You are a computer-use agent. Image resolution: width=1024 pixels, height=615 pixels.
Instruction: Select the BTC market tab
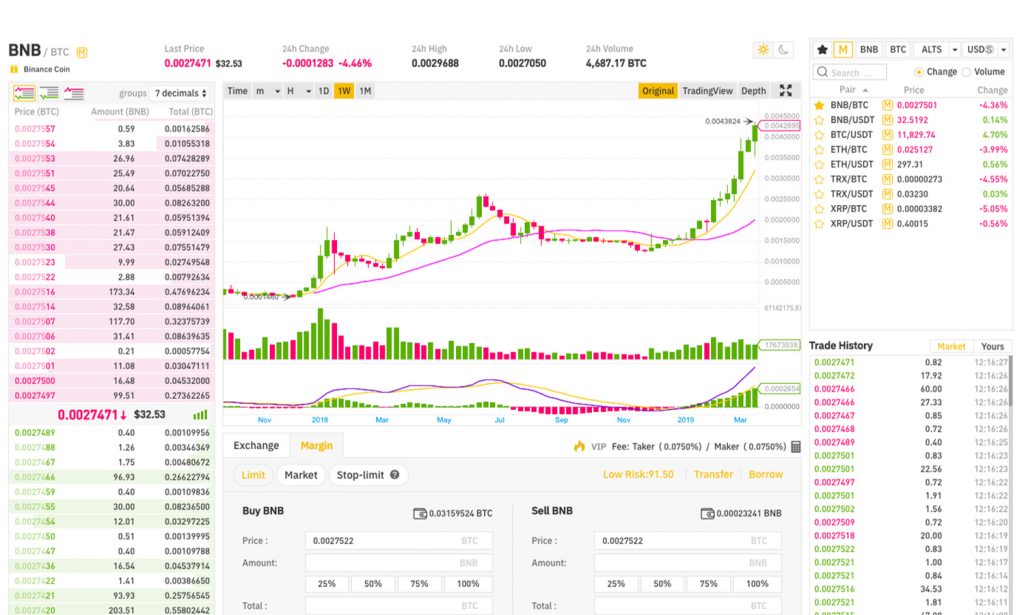point(898,50)
